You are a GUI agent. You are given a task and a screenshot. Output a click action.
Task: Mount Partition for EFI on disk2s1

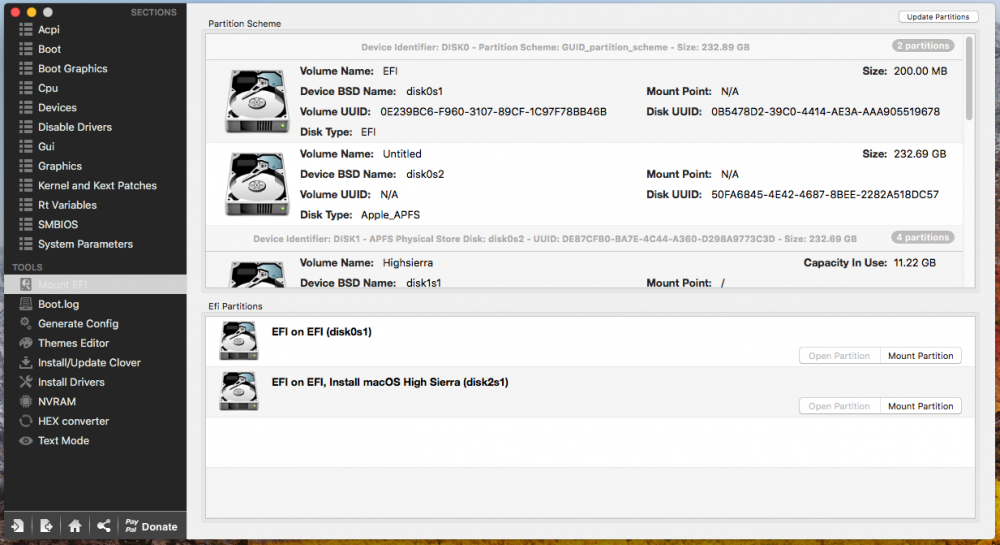(x=920, y=406)
